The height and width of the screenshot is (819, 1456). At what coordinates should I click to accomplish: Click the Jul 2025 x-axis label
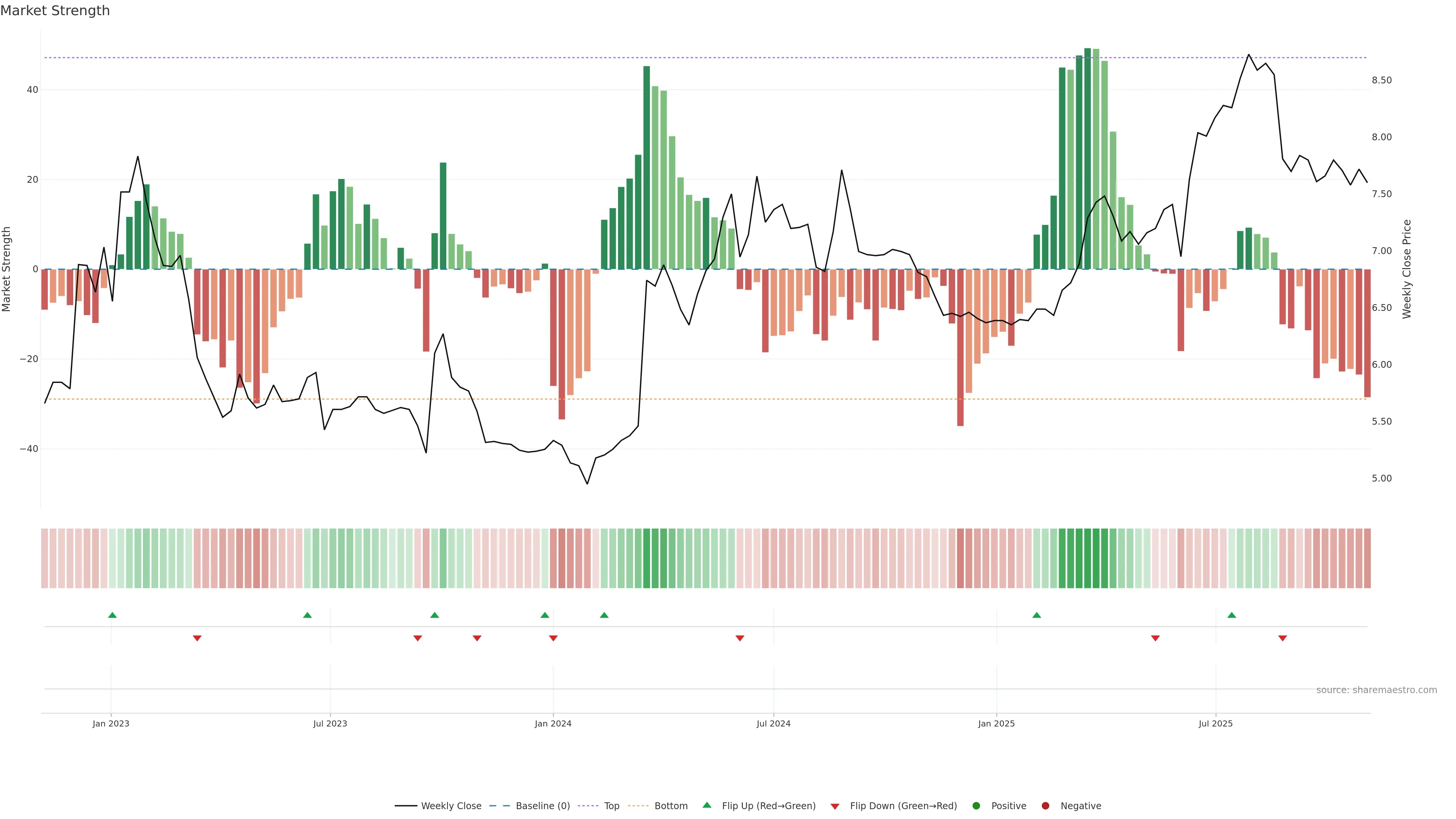click(1215, 723)
